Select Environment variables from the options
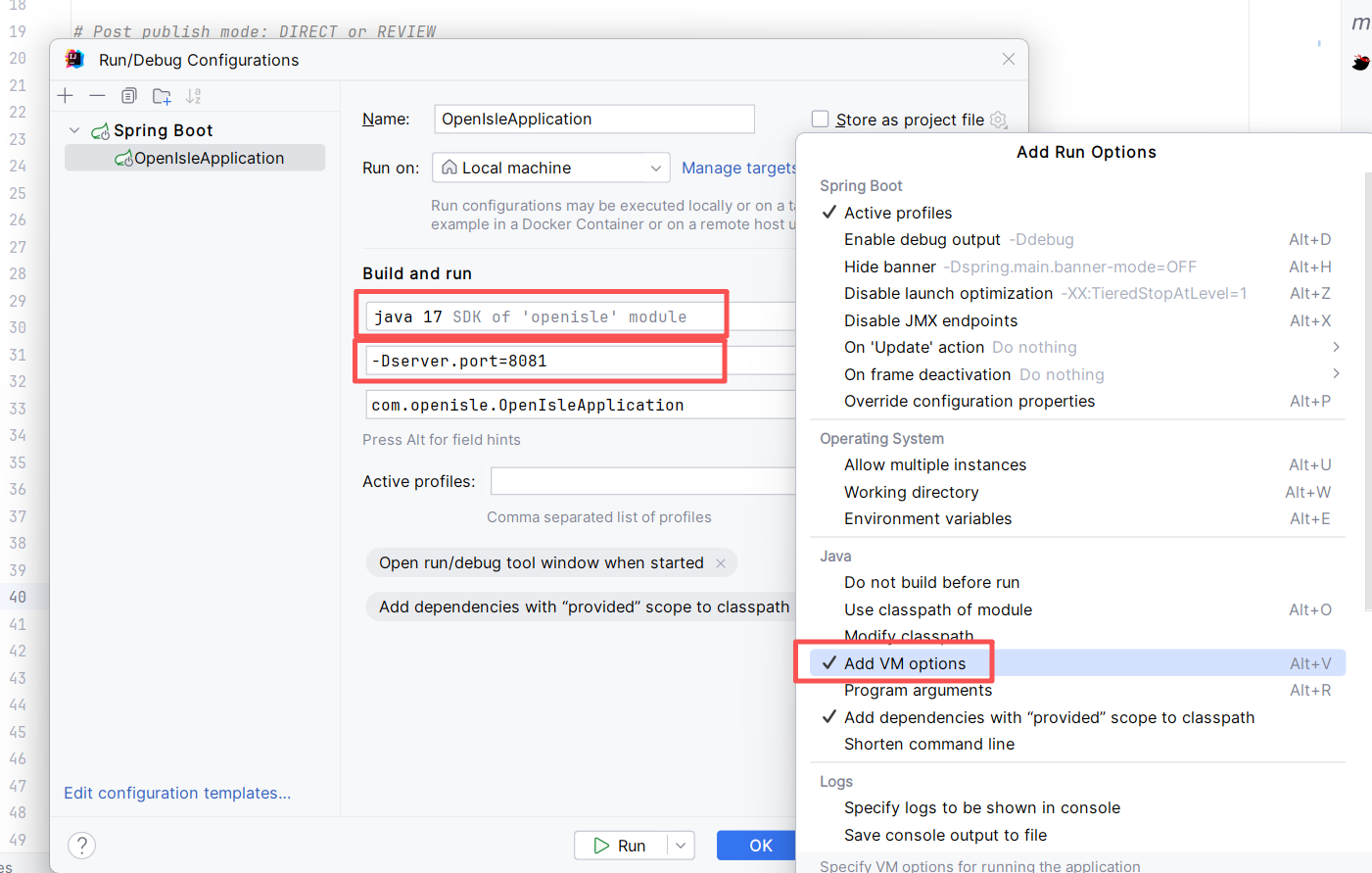 pyautogui.click(x=927, y=518)
